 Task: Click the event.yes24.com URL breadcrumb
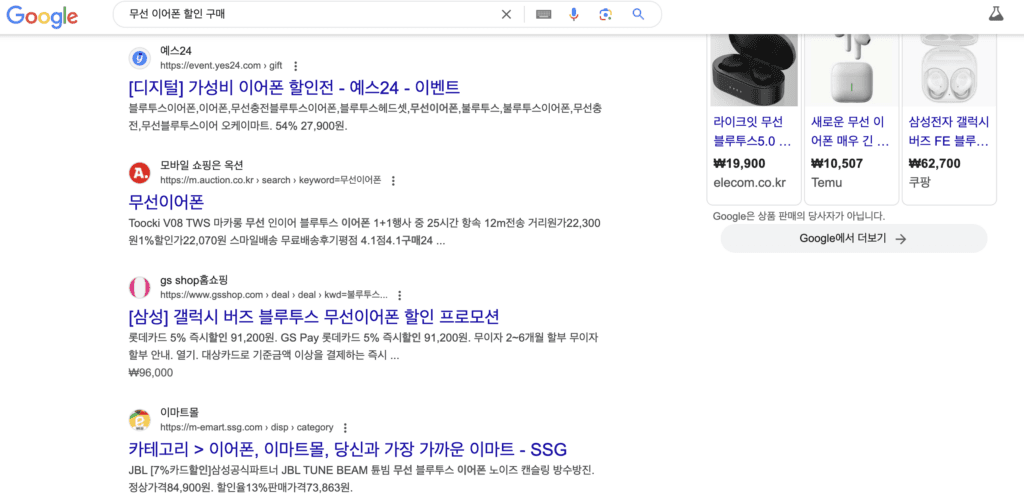click(221, 65)
